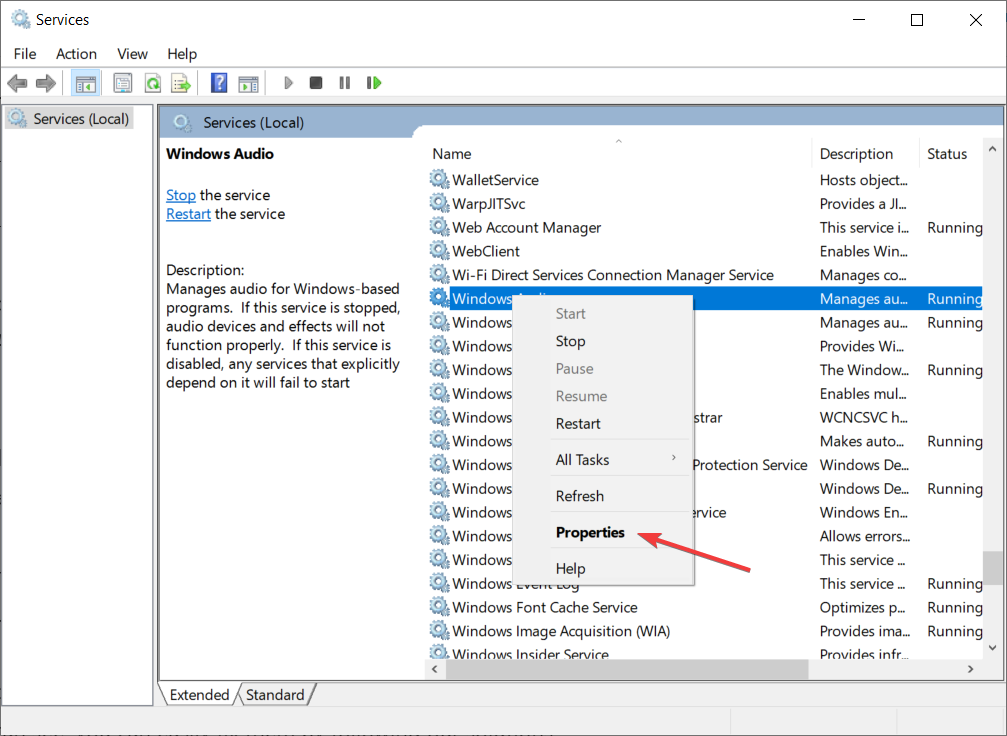Image resolution: width=1007 pixels, height=736 pixels.
Task: Click the WarpJITSvc gear icon
Action: point(439,203)
